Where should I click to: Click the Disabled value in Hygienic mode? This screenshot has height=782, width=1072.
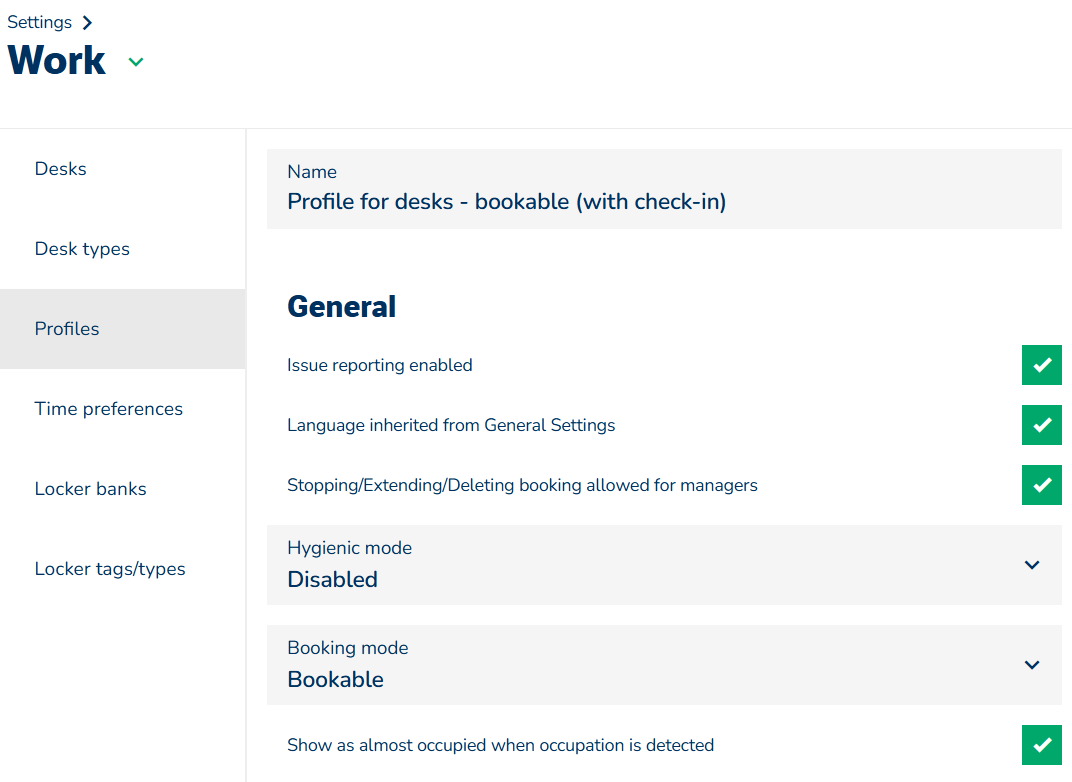[333, 579]
